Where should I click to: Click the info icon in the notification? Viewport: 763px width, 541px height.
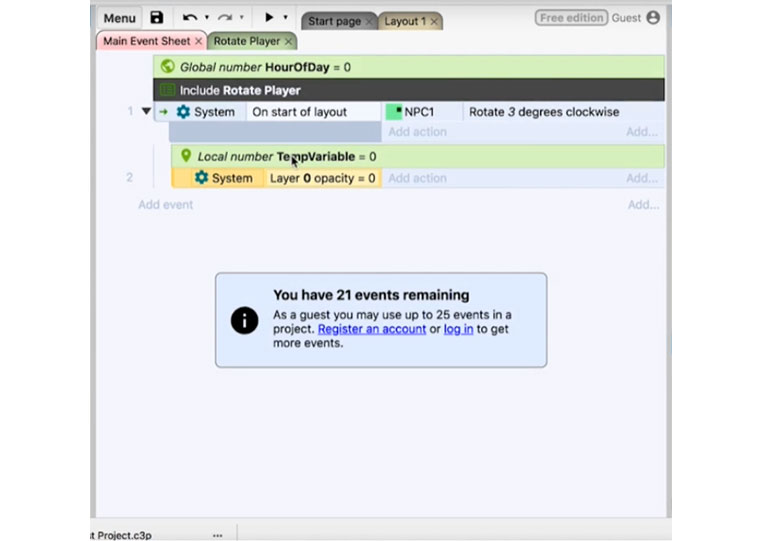[x=244, y=320]
